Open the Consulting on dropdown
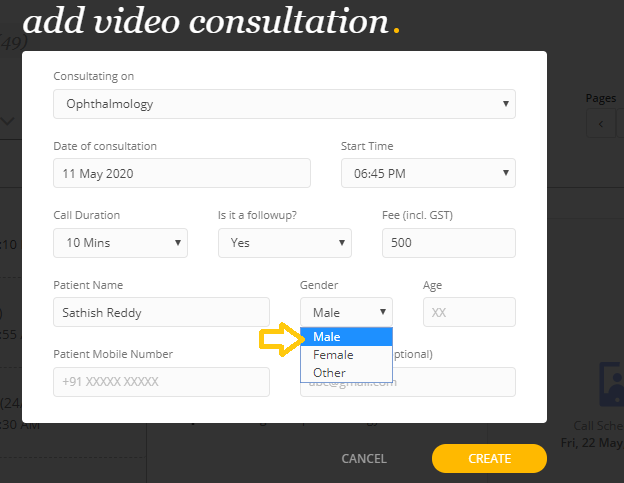 [284, 104]
